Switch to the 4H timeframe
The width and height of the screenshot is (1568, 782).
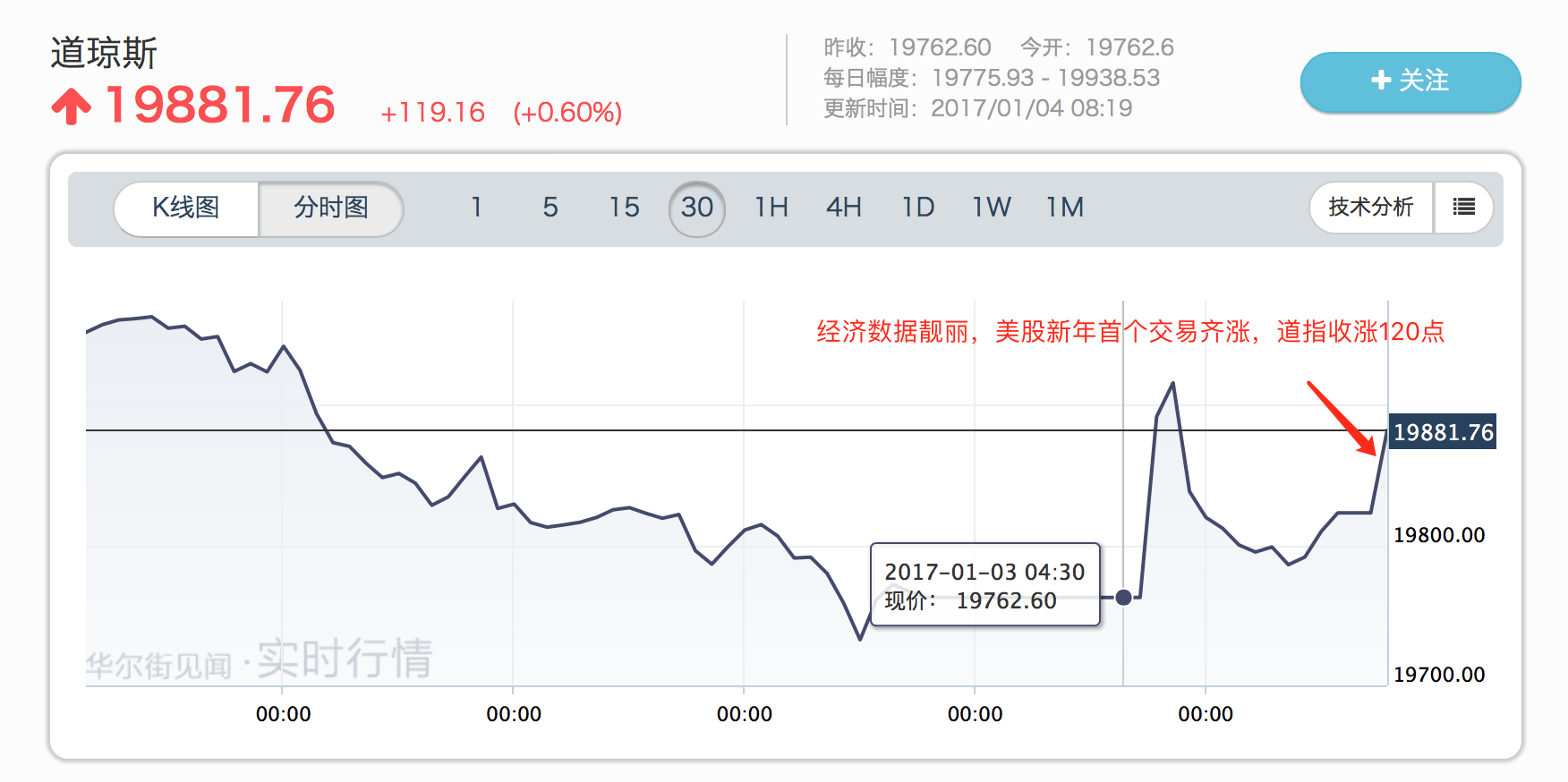pos(843,208)
